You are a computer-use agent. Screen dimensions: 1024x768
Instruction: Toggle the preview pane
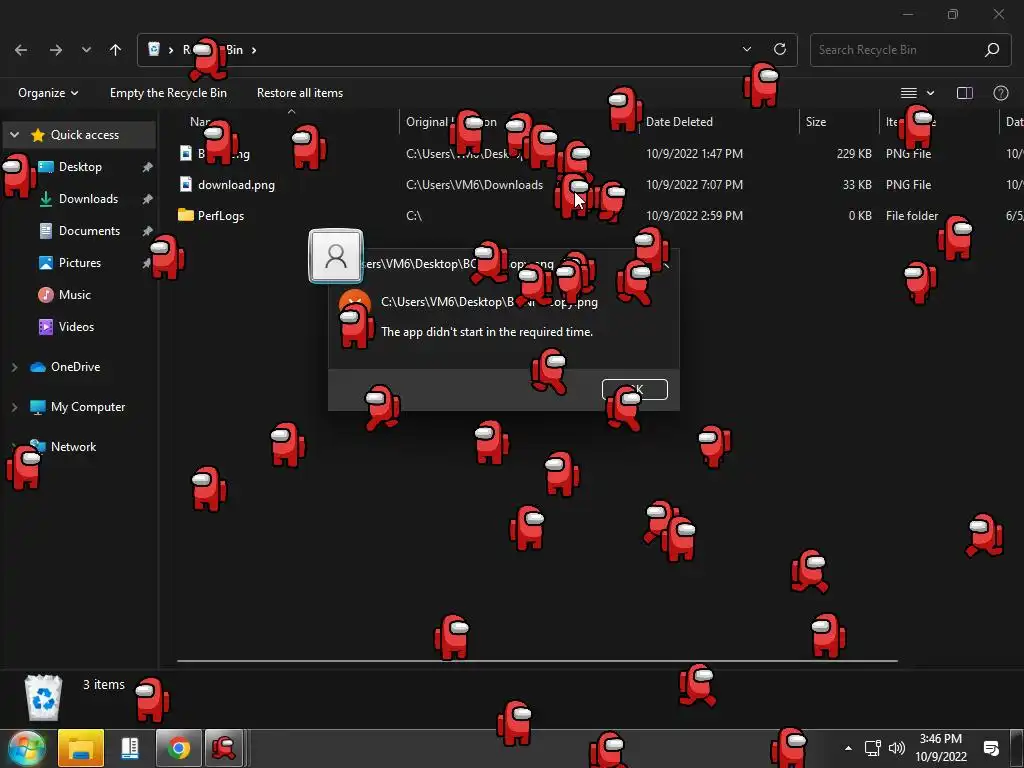(965, 93)
